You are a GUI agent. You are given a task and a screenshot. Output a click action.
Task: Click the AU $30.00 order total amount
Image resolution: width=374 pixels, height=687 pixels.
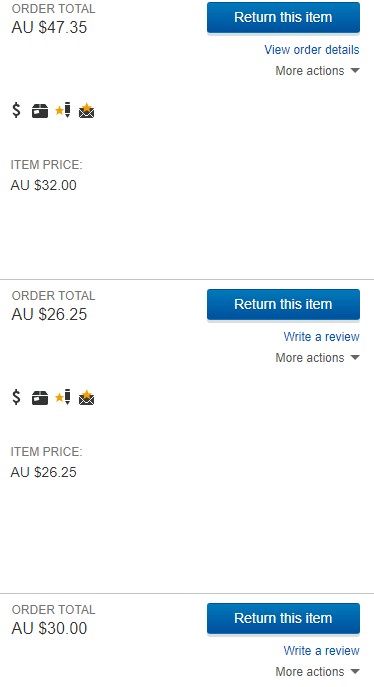49,628
